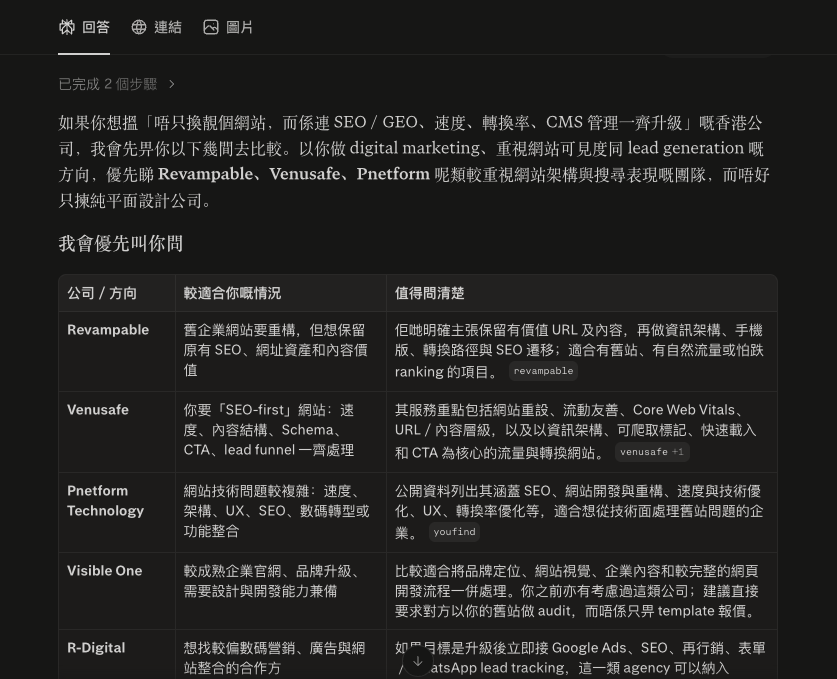Click cell starting 公開資料列出其涵蓋 SEO
837x679 pixels.
(x=582, y=512)
